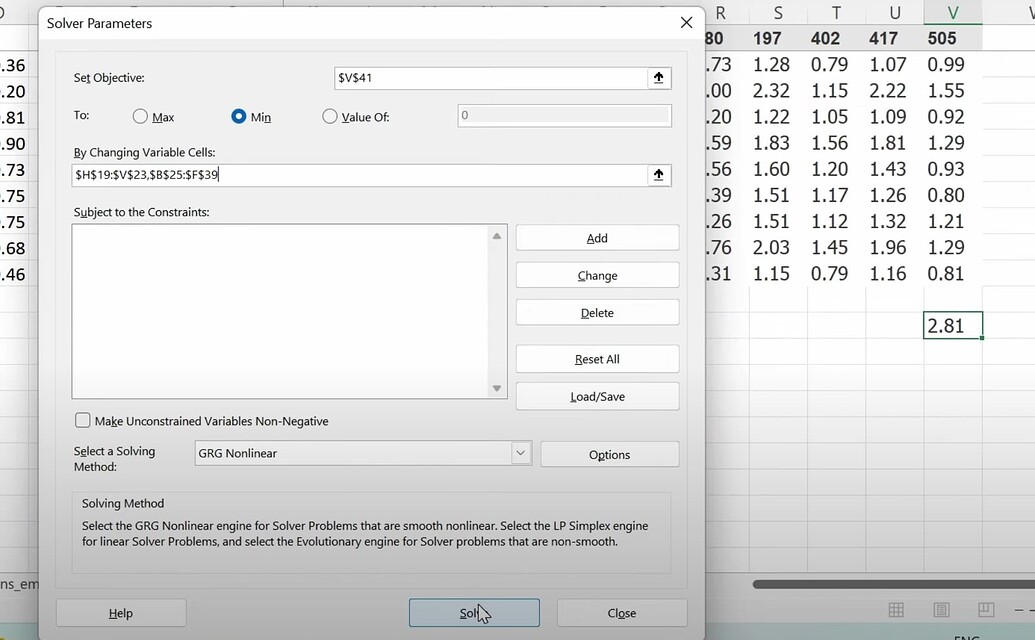Select the Min radio button
This screenshot has height=640, width=1035.
point(239,117)
